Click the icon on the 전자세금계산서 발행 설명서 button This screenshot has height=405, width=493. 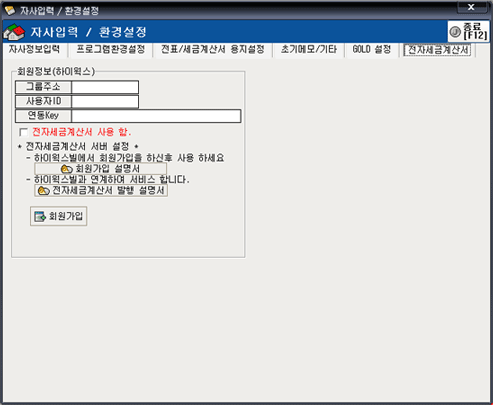44,191
